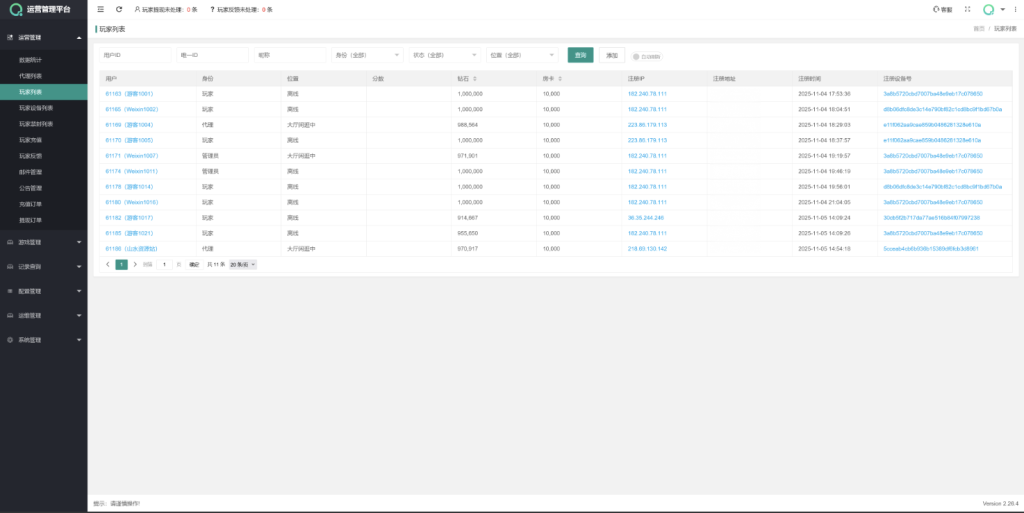Open the 状态 (全部) dropdown filter
The height and width of the screenshot is (513, 1024).
[444, 55]
